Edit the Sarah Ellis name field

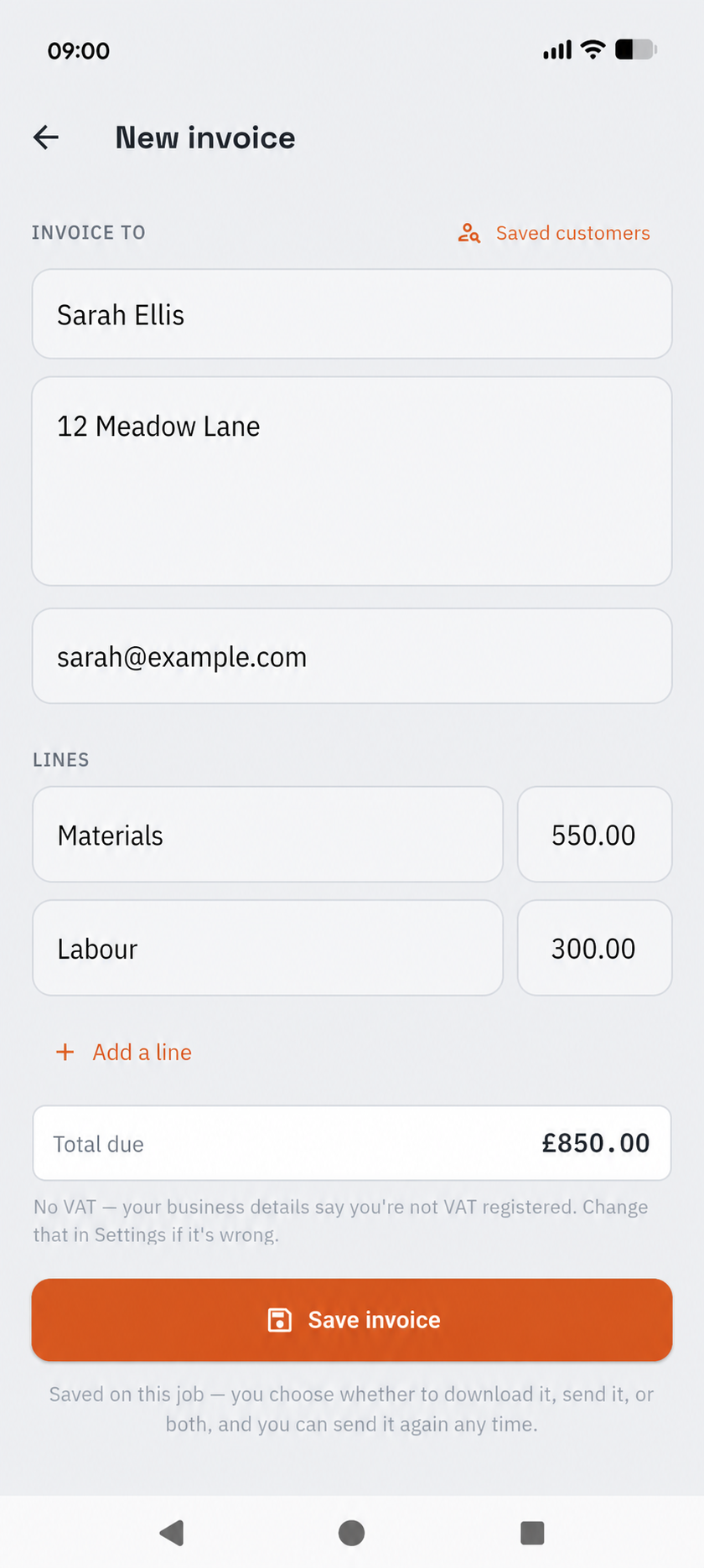(352, 314)
